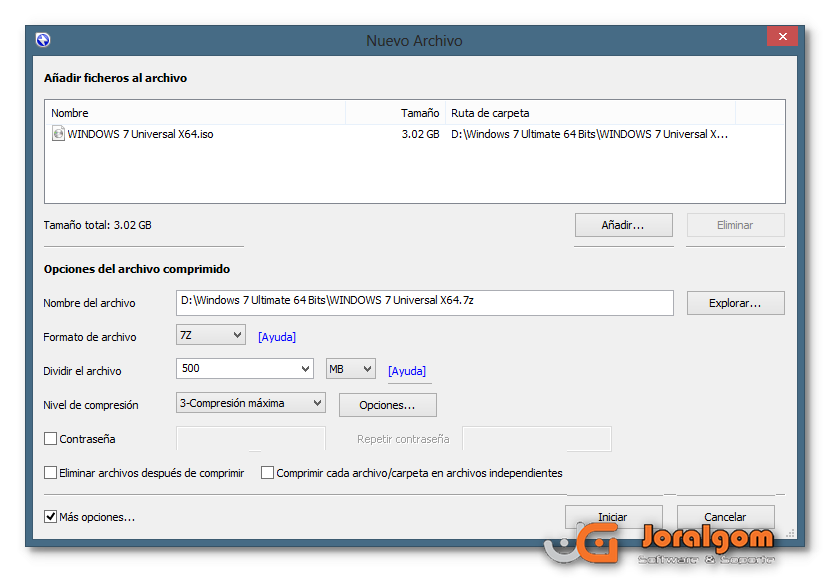Click the Contraseña password field
The height and width of the screenshot is (582, 830).
pos(250,438)
